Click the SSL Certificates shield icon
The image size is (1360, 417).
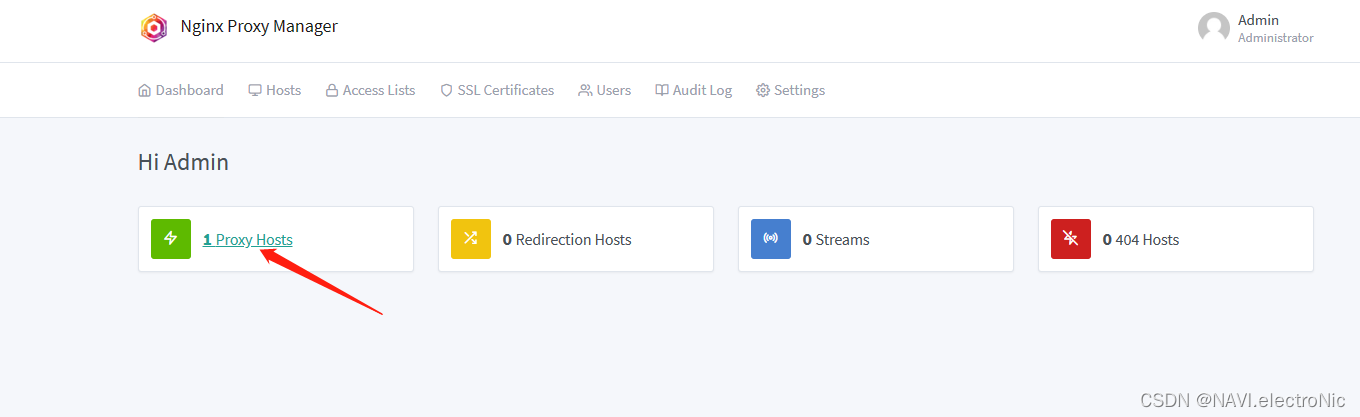pos(447,90)
